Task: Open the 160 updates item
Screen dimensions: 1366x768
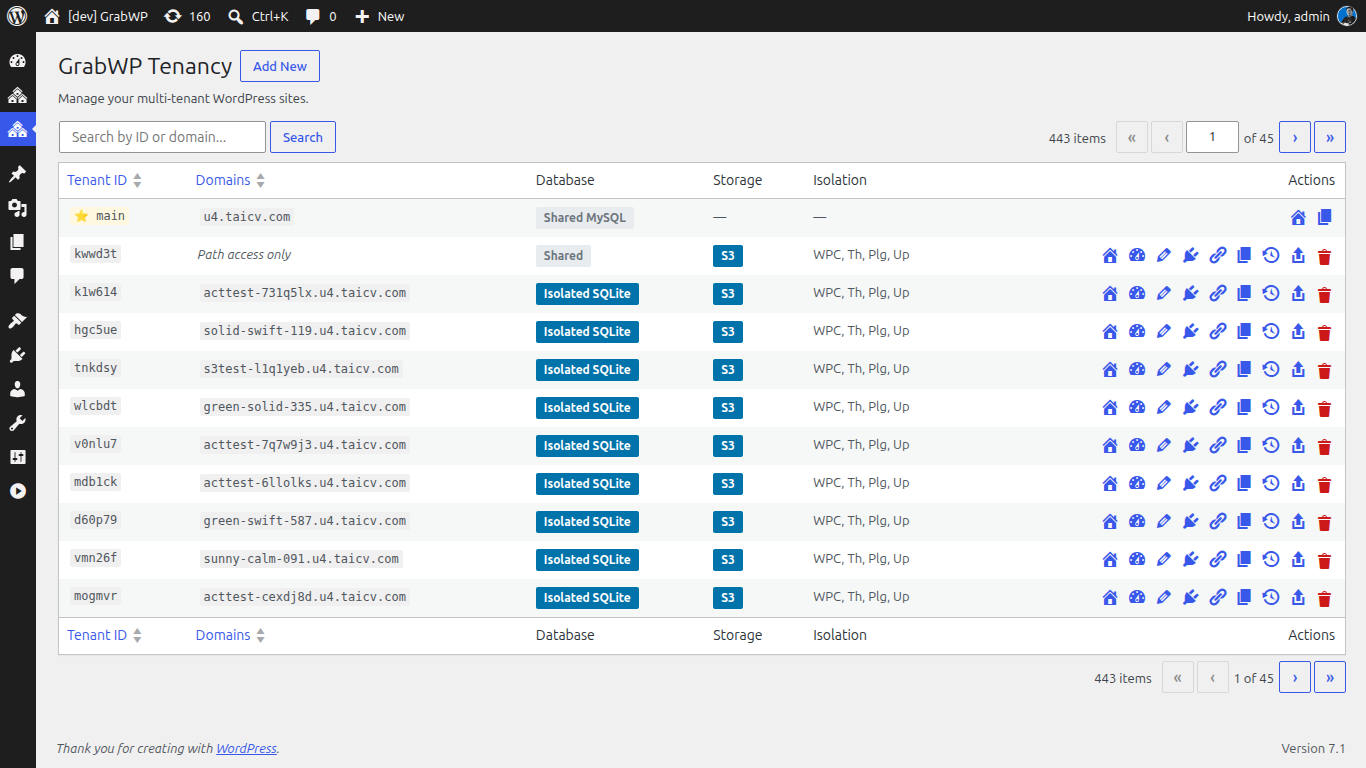Action: pyautogui.click(x=187, y=16)
